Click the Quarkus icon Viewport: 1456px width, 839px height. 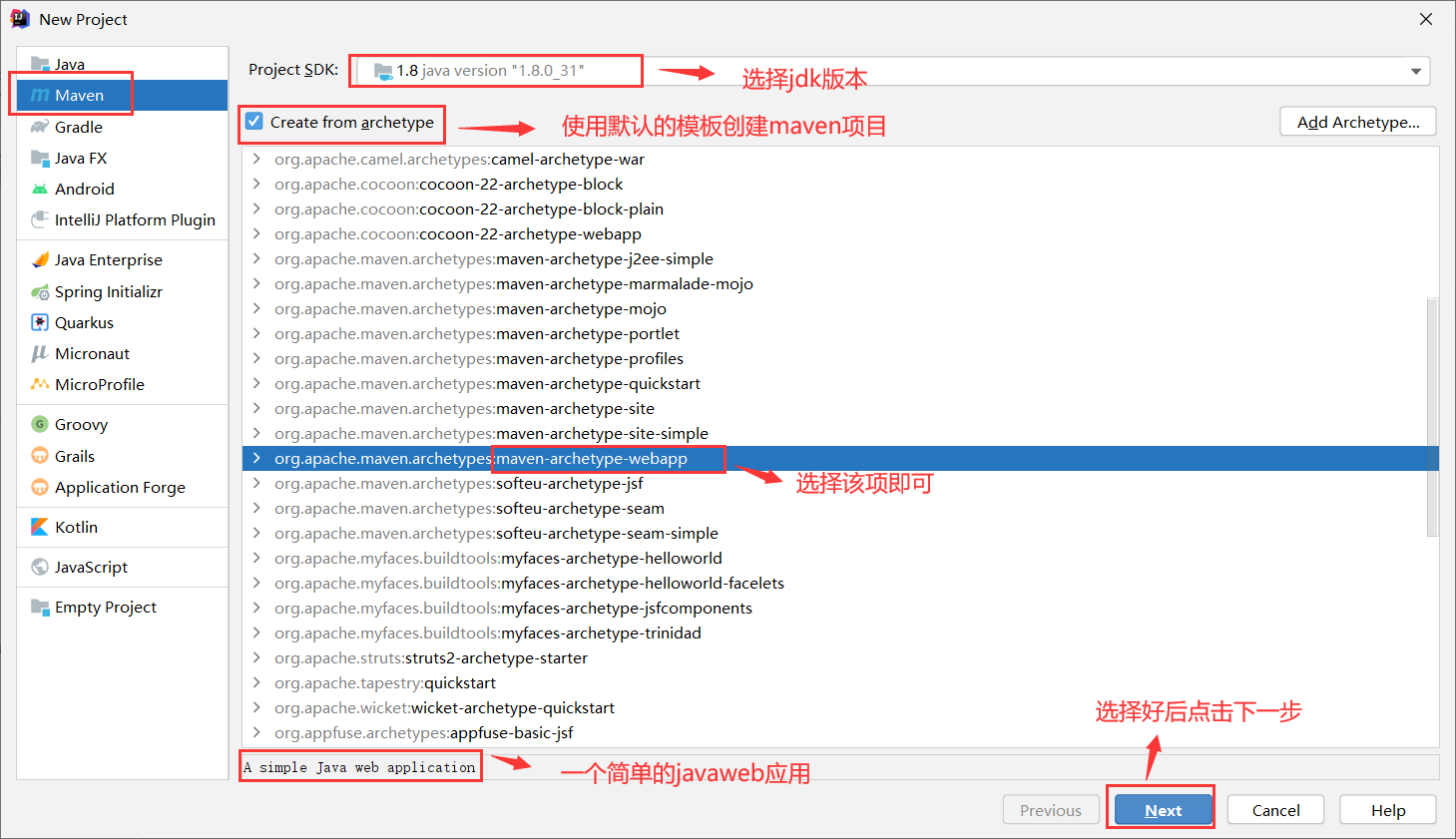[40, 322]
